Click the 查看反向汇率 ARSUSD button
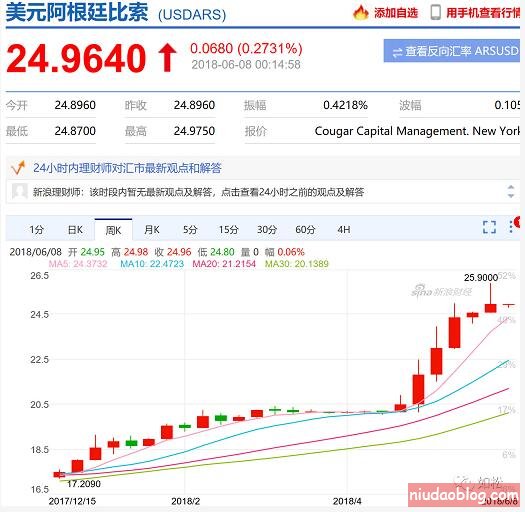The height and width of the screenshot is (512, 525). click(452, 51)
